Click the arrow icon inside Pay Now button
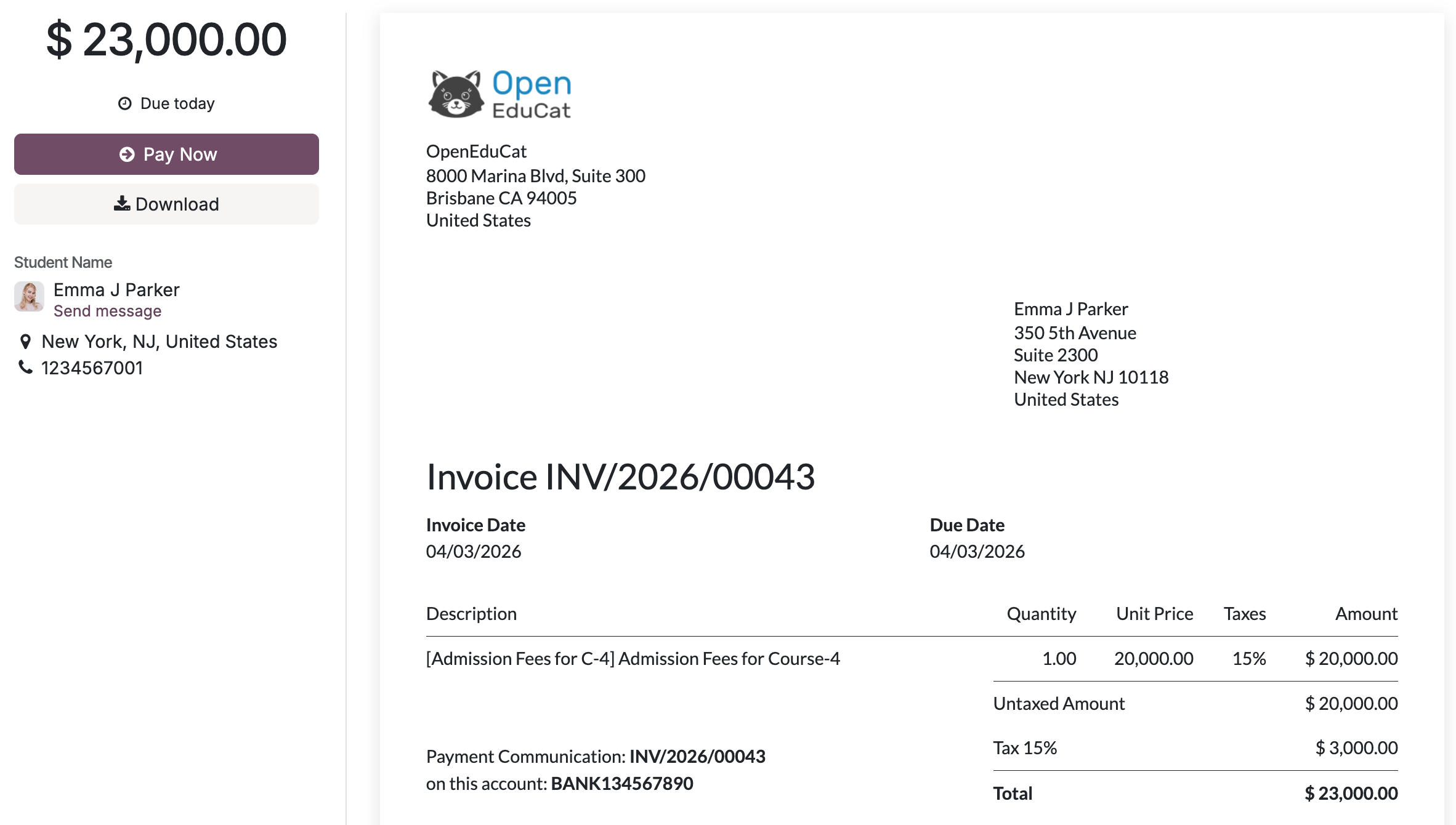 (x=128, y=154)
